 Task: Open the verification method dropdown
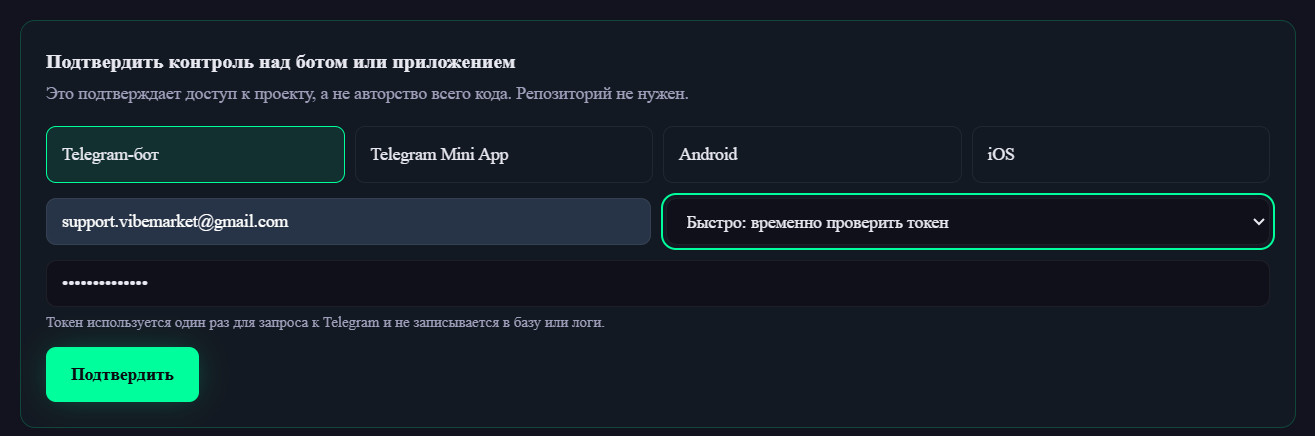point(968,221)
